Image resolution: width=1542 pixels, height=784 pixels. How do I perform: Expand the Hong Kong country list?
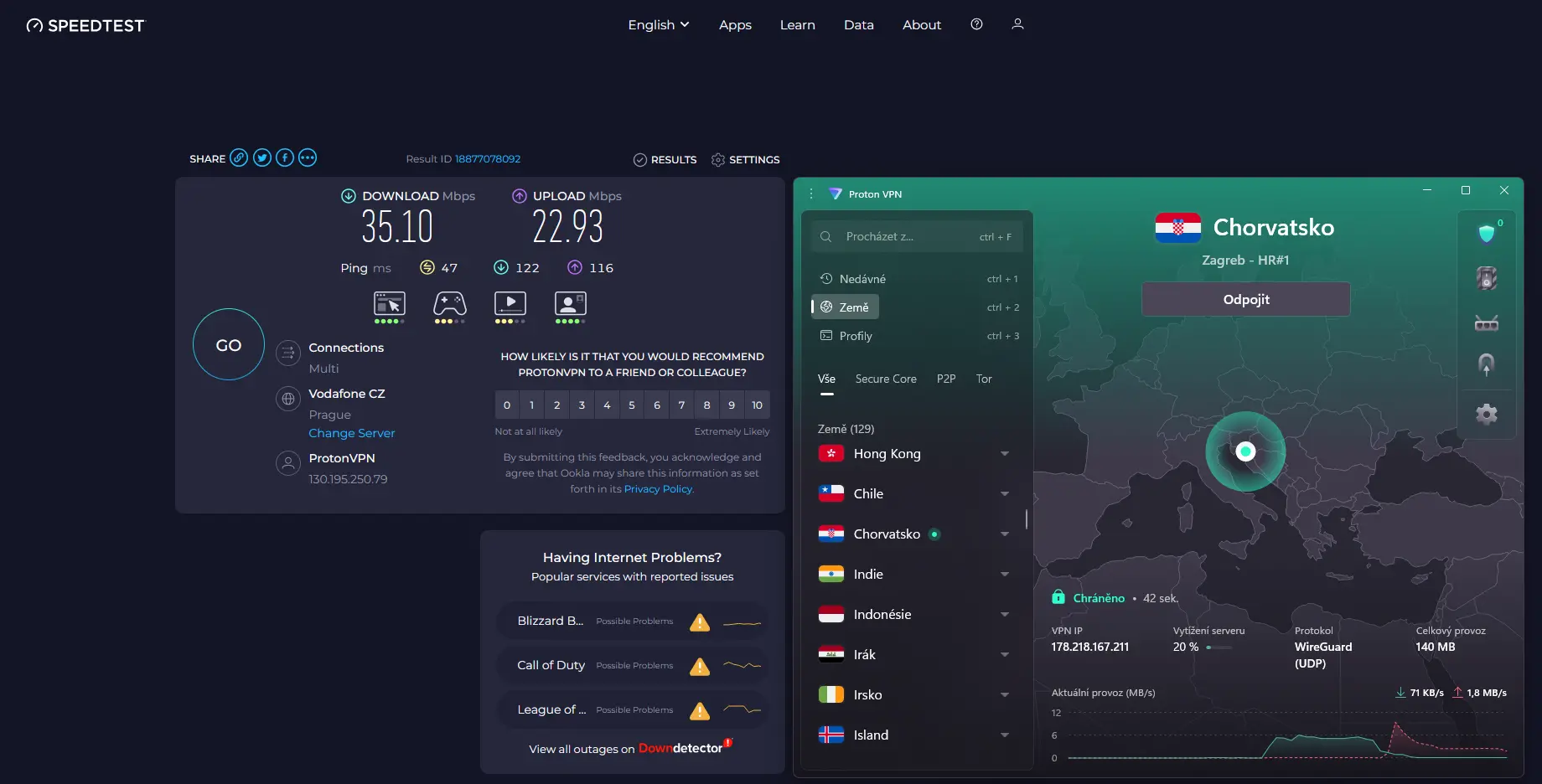tap(1005, 453)
